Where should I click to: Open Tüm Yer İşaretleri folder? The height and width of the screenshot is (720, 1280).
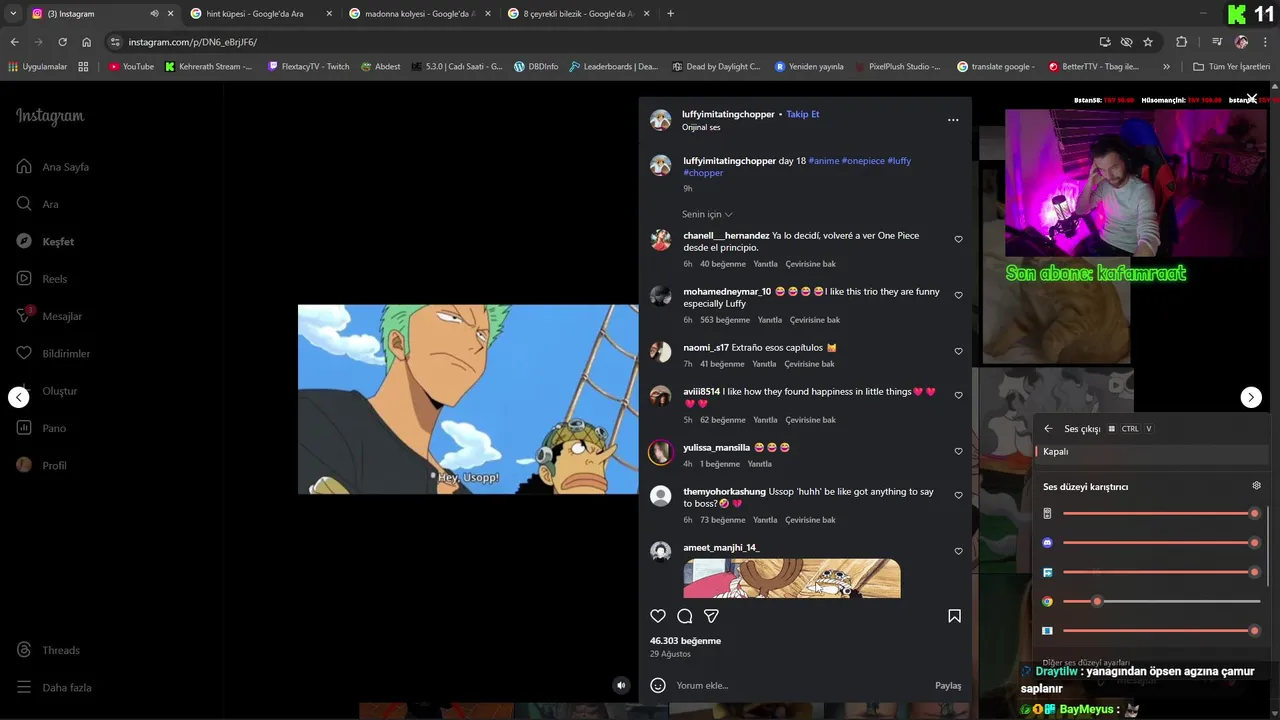(1231, 67)
